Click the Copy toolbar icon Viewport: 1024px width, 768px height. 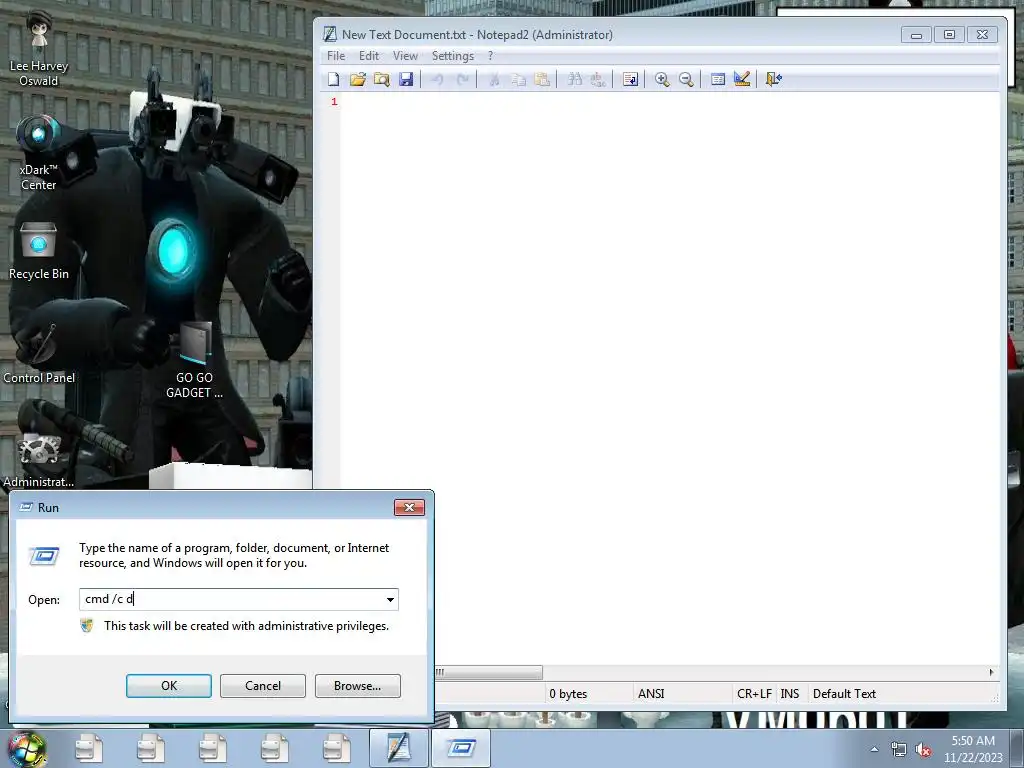(x=519, y=80)
